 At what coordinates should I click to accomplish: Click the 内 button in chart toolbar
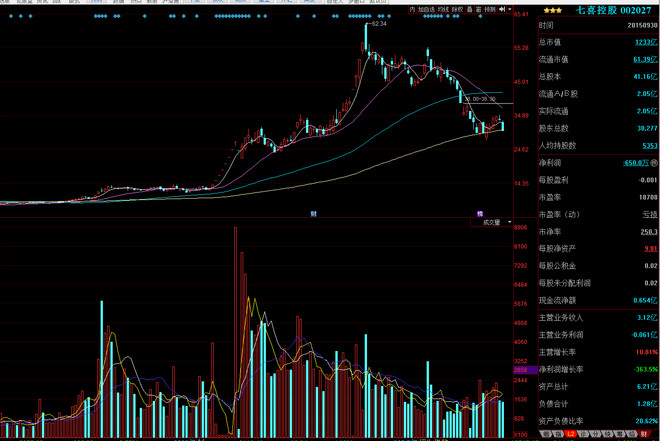(412, 9)
